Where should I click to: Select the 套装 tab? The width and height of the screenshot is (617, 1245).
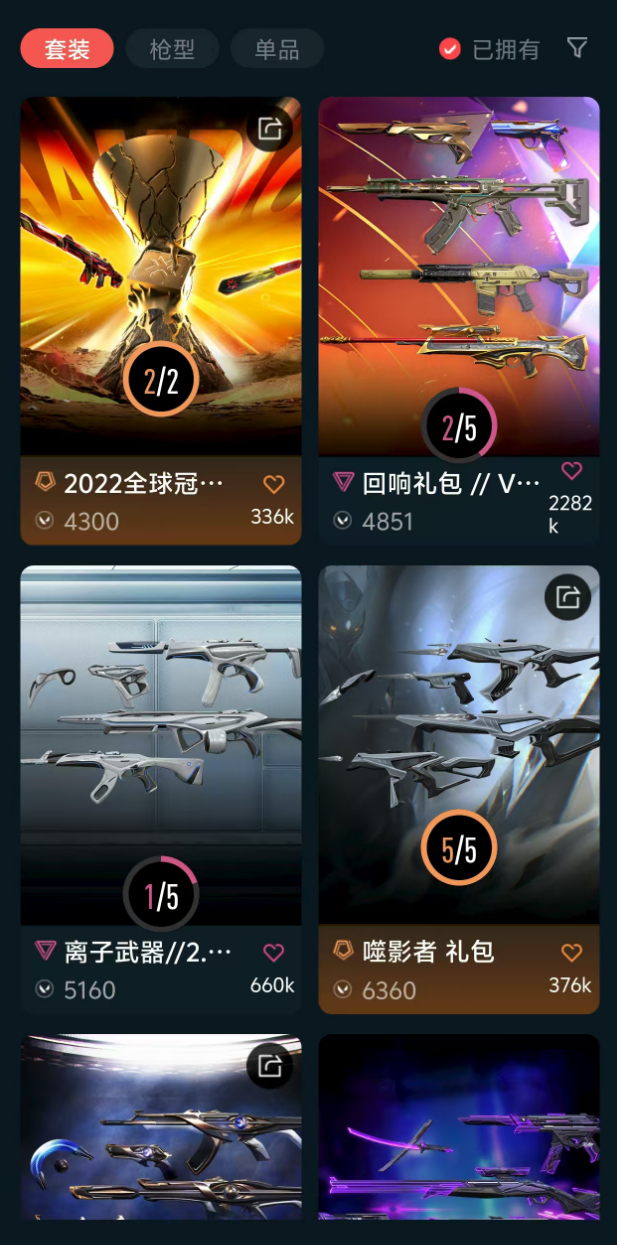[x=67, y=49]
